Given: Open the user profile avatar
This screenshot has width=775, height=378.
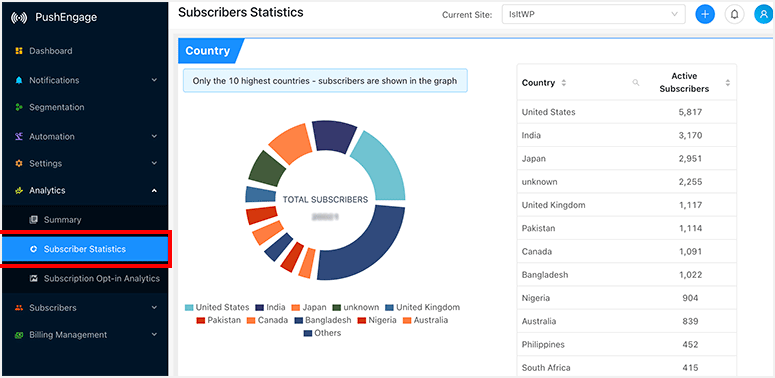Looking at the screenshot, I should click(764, 14).
